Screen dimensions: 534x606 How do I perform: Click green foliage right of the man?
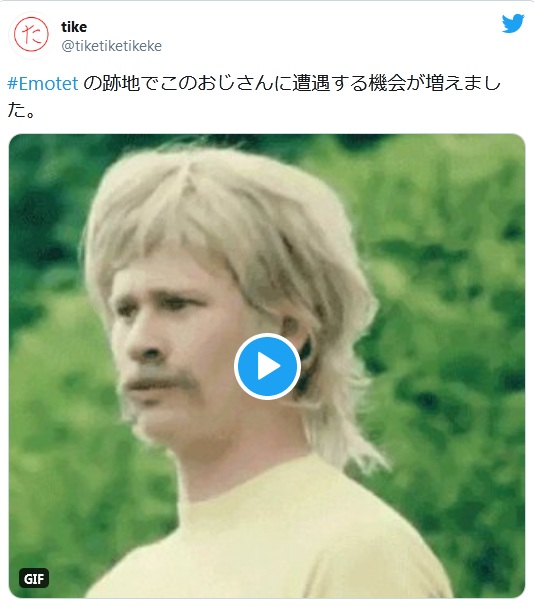(452, 309)
